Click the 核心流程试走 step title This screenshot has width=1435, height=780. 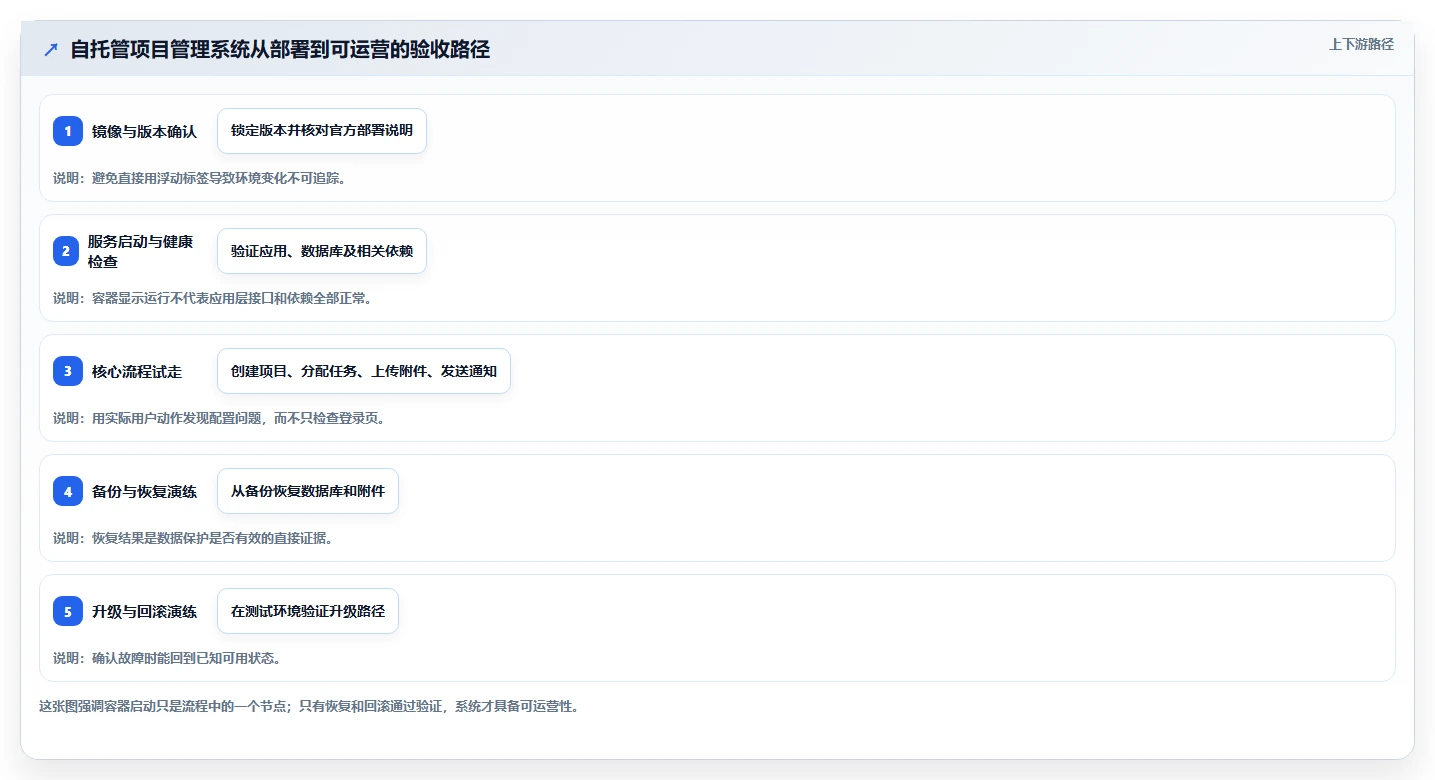(137, 371)
